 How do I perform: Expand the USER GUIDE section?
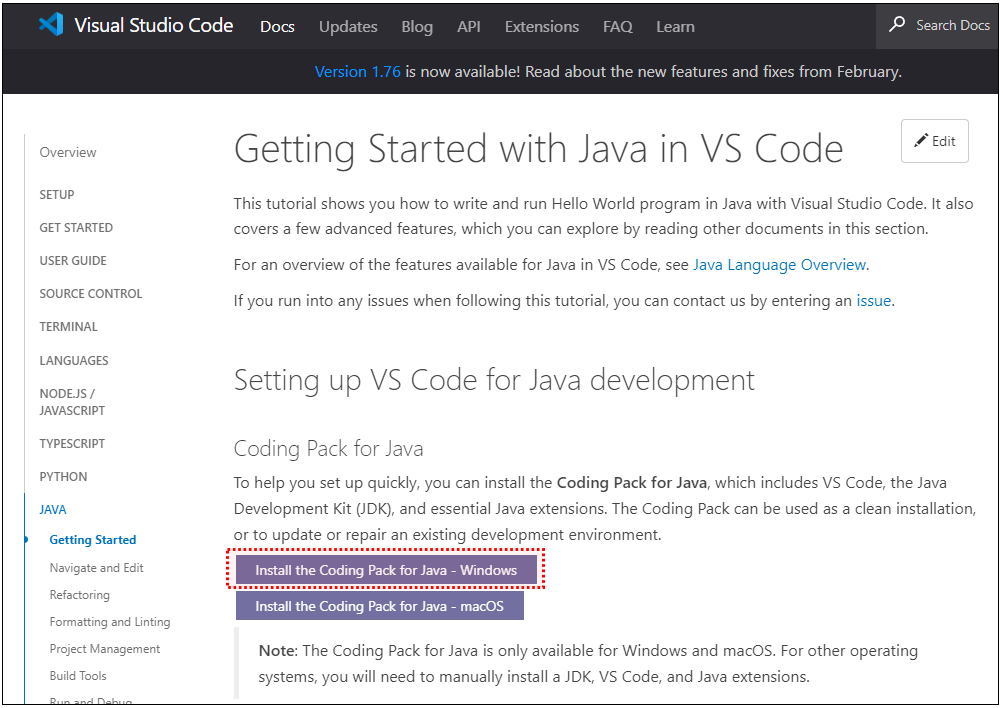pos(73,261)
